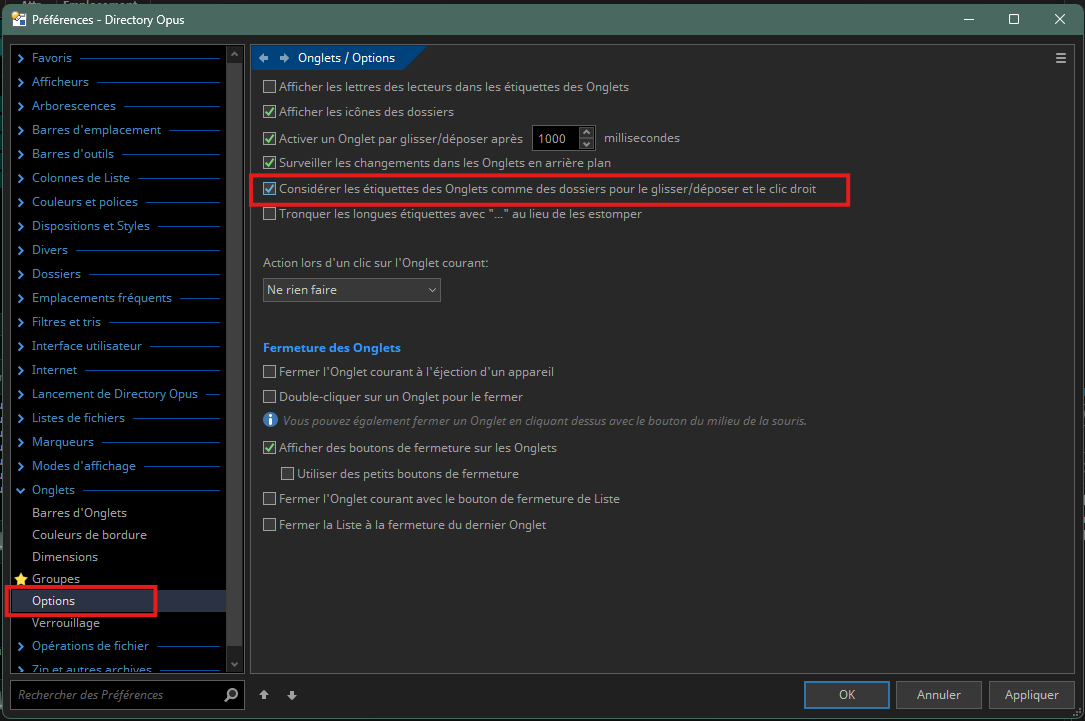Viewport: 1085px width, 721px height.
Task: Uncheck 'Afficher des boutons de fermeture sur les Onglets'
Action: click(270, 448)
